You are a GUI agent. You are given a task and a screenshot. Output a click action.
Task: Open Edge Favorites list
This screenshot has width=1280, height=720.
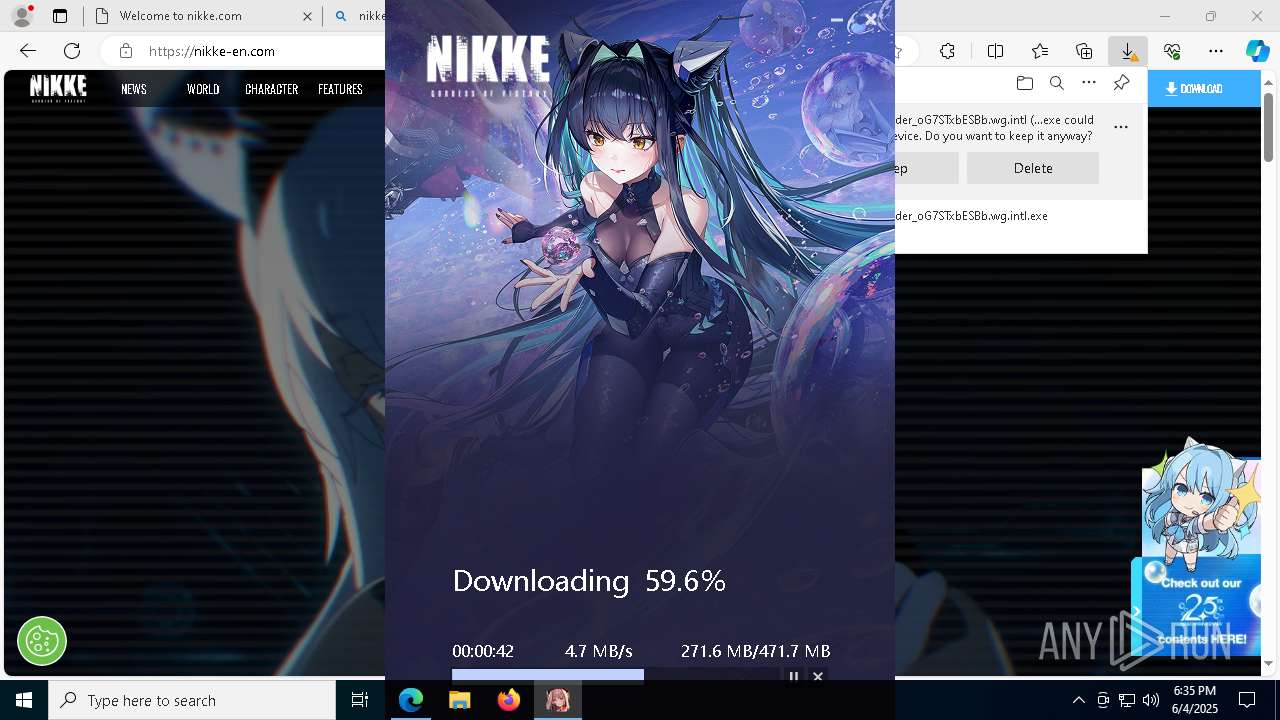(x=1040, y=51)
